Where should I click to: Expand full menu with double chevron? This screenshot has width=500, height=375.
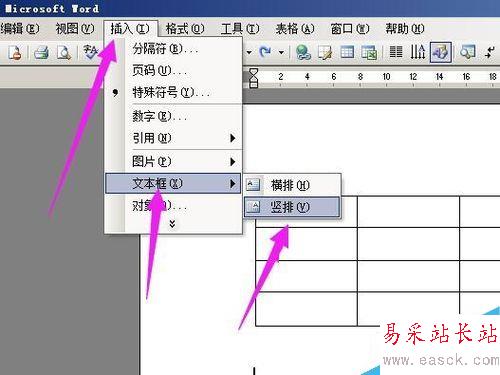[172, 224]
